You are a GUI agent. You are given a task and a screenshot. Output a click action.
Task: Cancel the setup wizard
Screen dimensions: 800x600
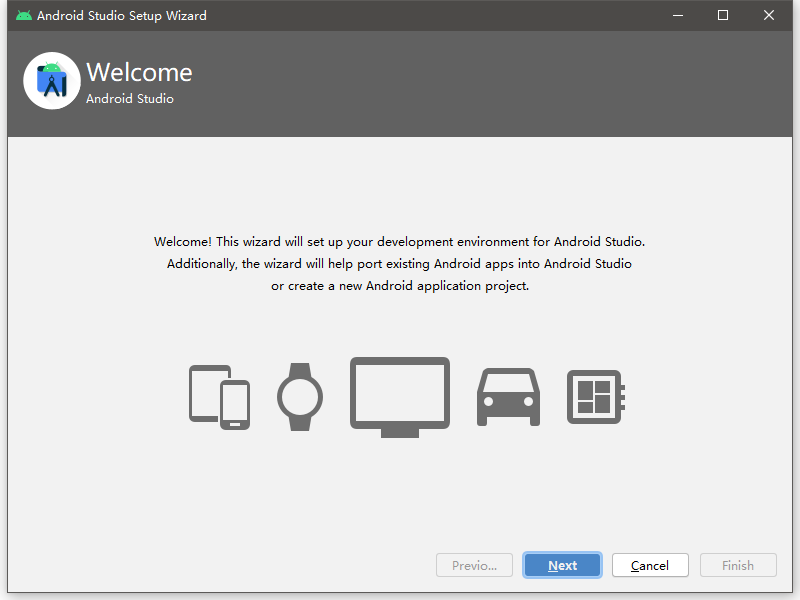[x=650, y=565]
